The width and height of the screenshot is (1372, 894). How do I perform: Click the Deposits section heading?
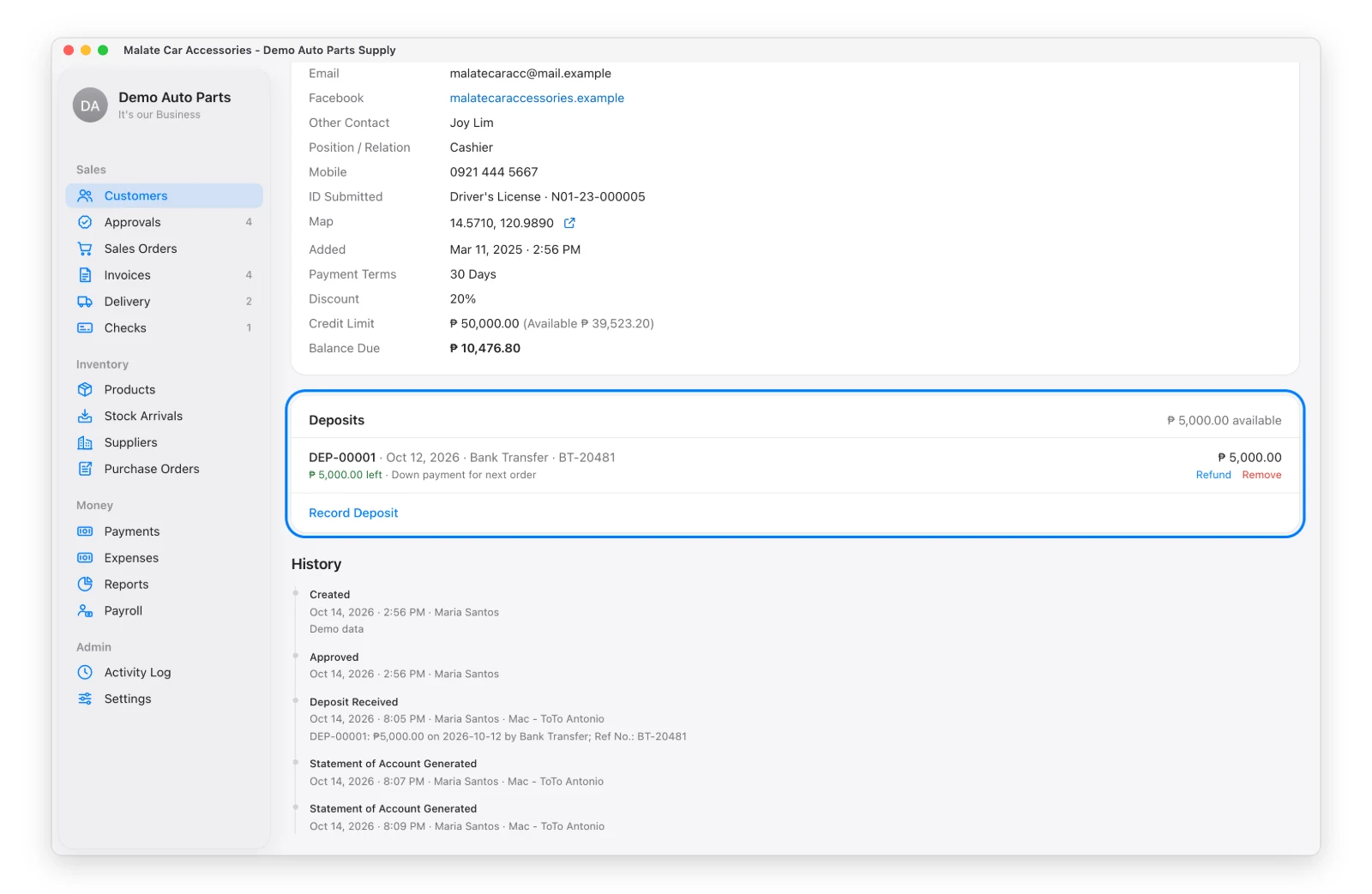click(x=337, y=420)
